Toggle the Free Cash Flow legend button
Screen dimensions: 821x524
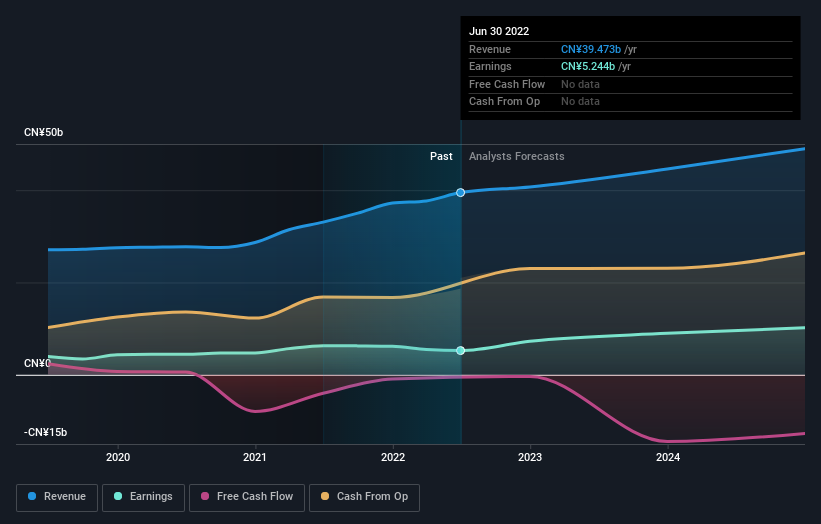point(247,497)
